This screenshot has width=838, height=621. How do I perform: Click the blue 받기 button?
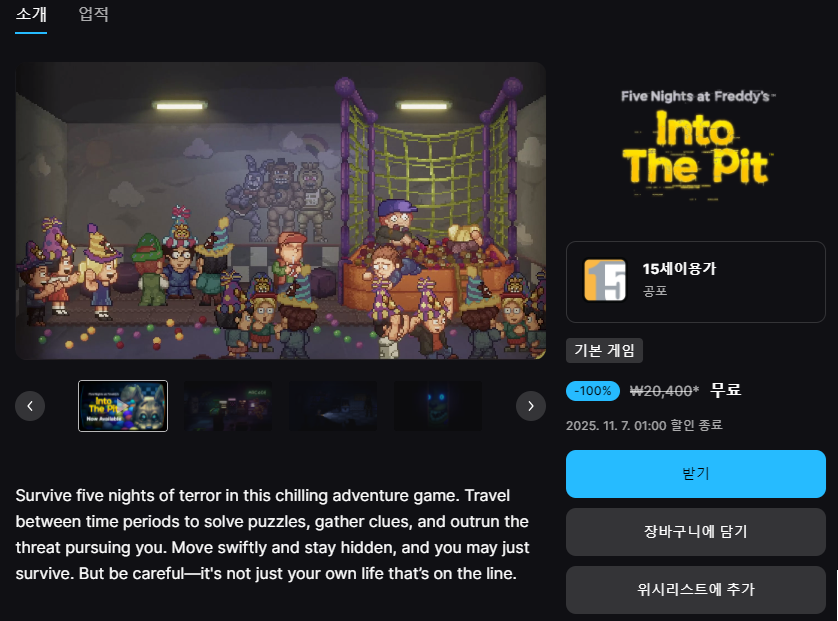click(x=696, y=474)
